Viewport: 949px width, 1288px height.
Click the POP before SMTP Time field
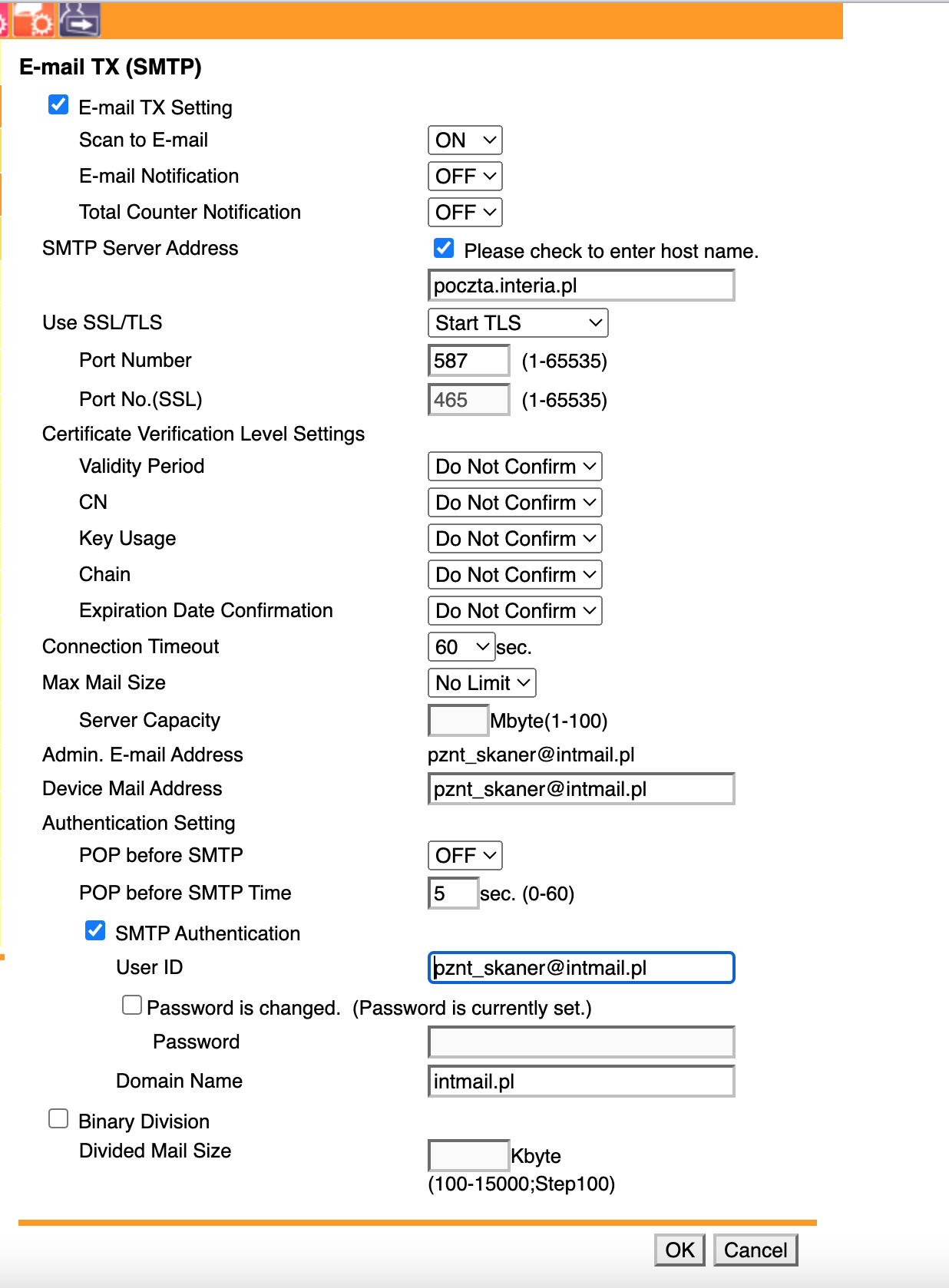[454, 893]
